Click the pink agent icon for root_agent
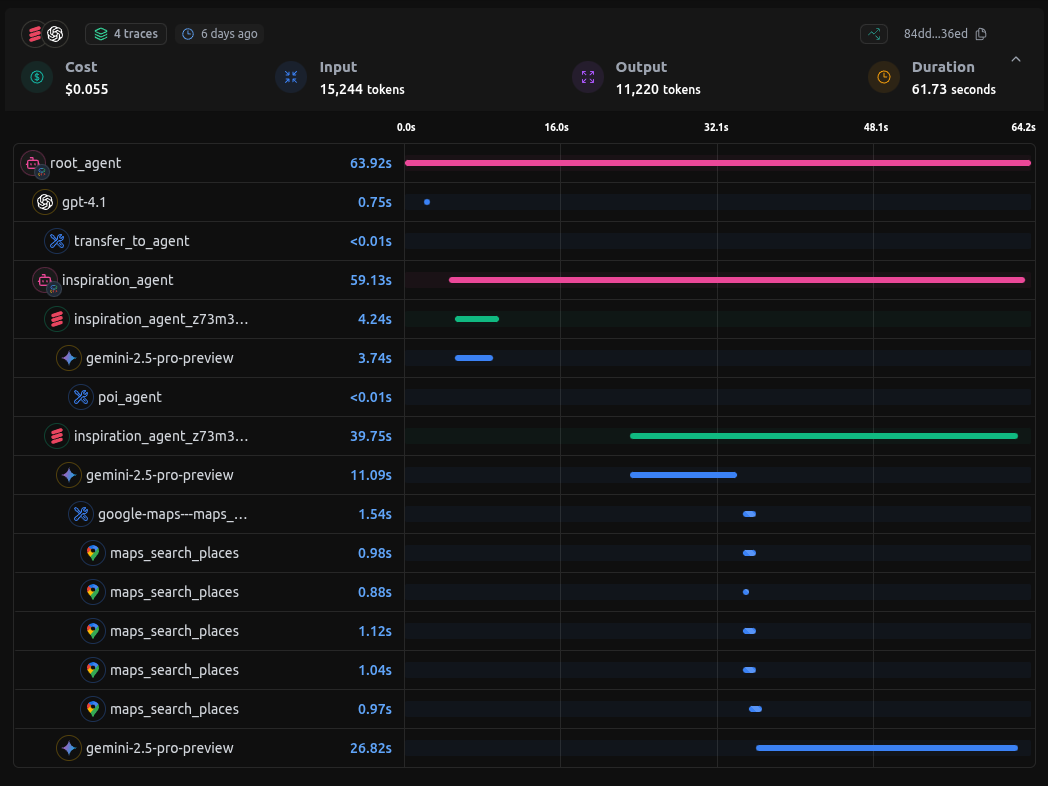Viewport: 1048px width, 786px height. click(32, 162)
